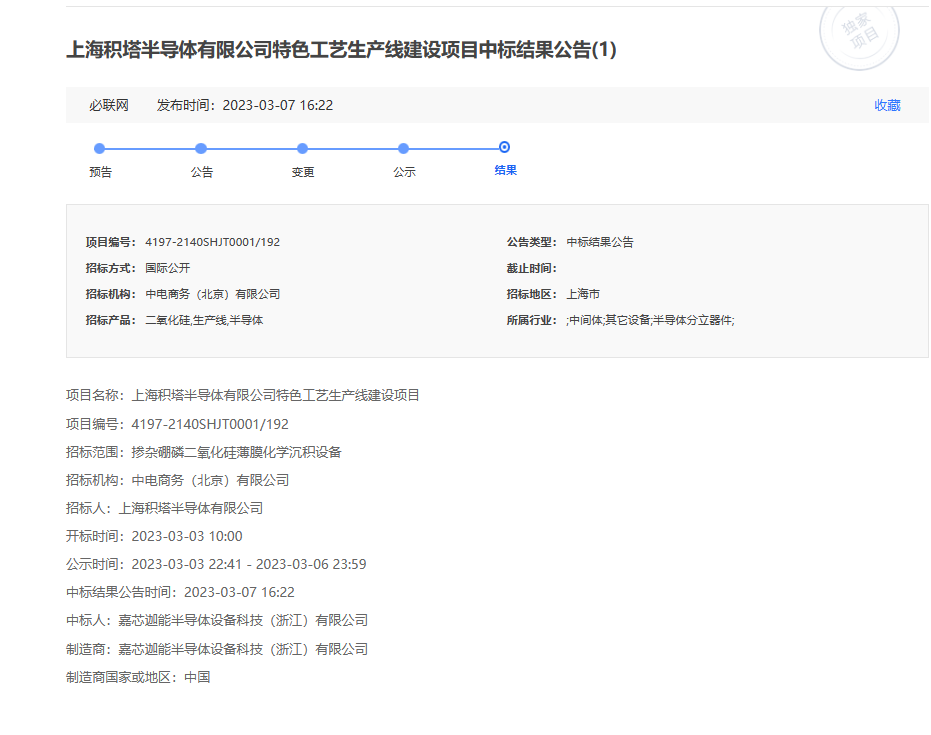The image size is (931, 735).
Task: Click 掺杂硼磷二氧化硅薄膜化学沉积设备 scope text
Action: click(236, 452)
